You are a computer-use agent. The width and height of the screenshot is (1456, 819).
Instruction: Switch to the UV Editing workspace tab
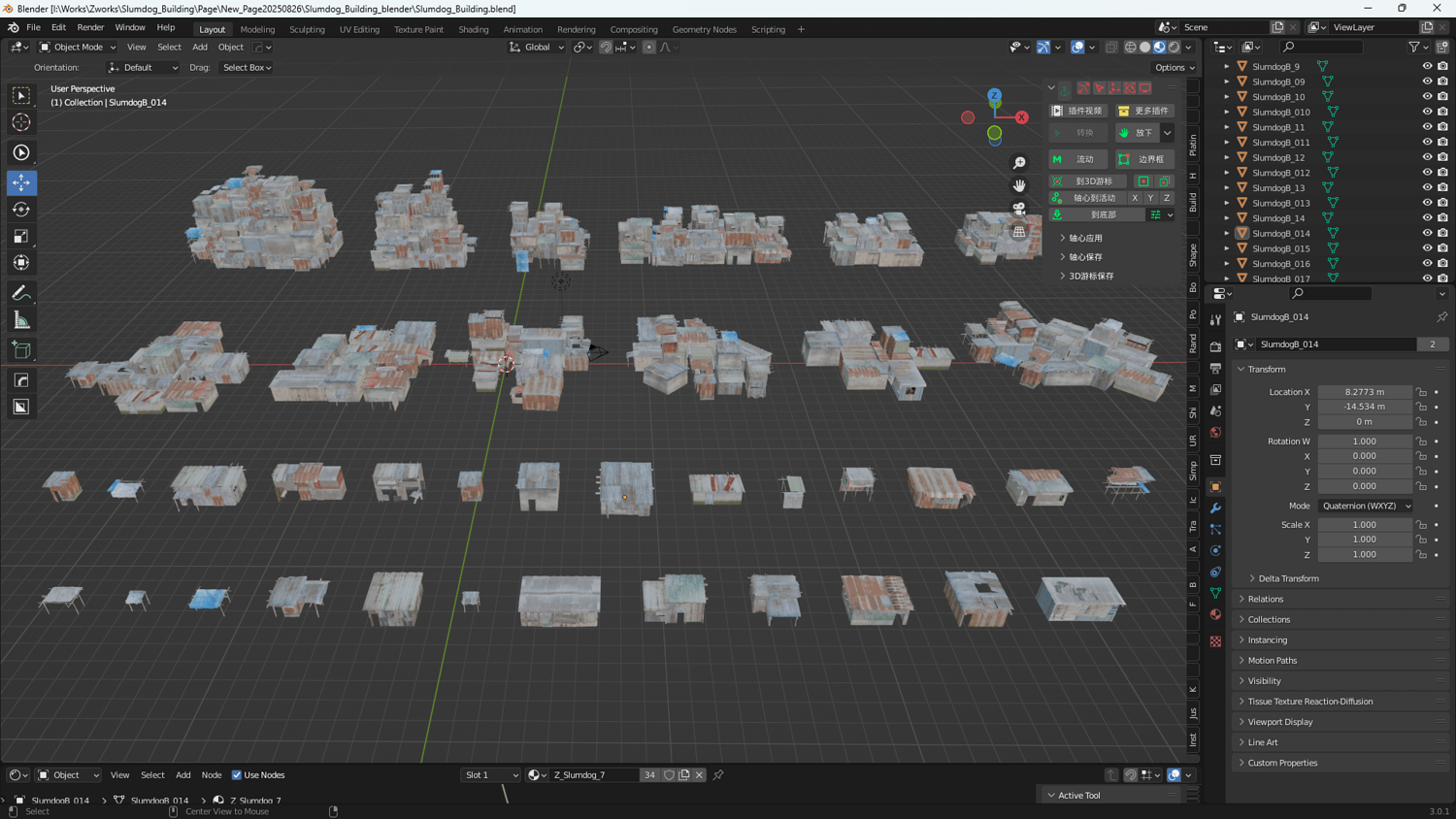coord(359,29)
